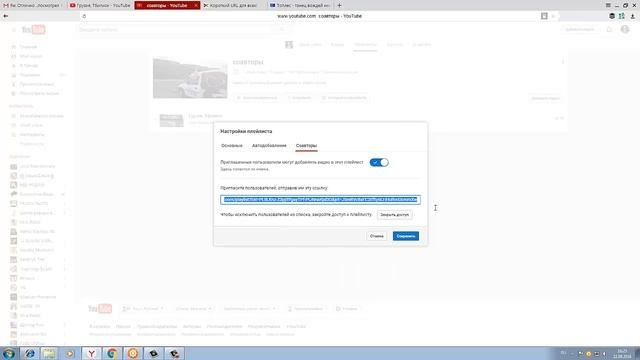Open the media player taskbar icon
Viewport: 640px width, 360px height.
tap(70, 353)
